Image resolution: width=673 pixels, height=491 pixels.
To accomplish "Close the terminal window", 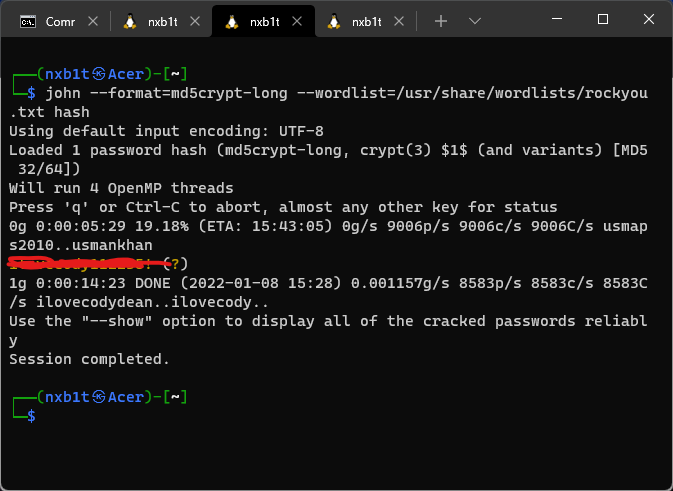I will (649, 20).
